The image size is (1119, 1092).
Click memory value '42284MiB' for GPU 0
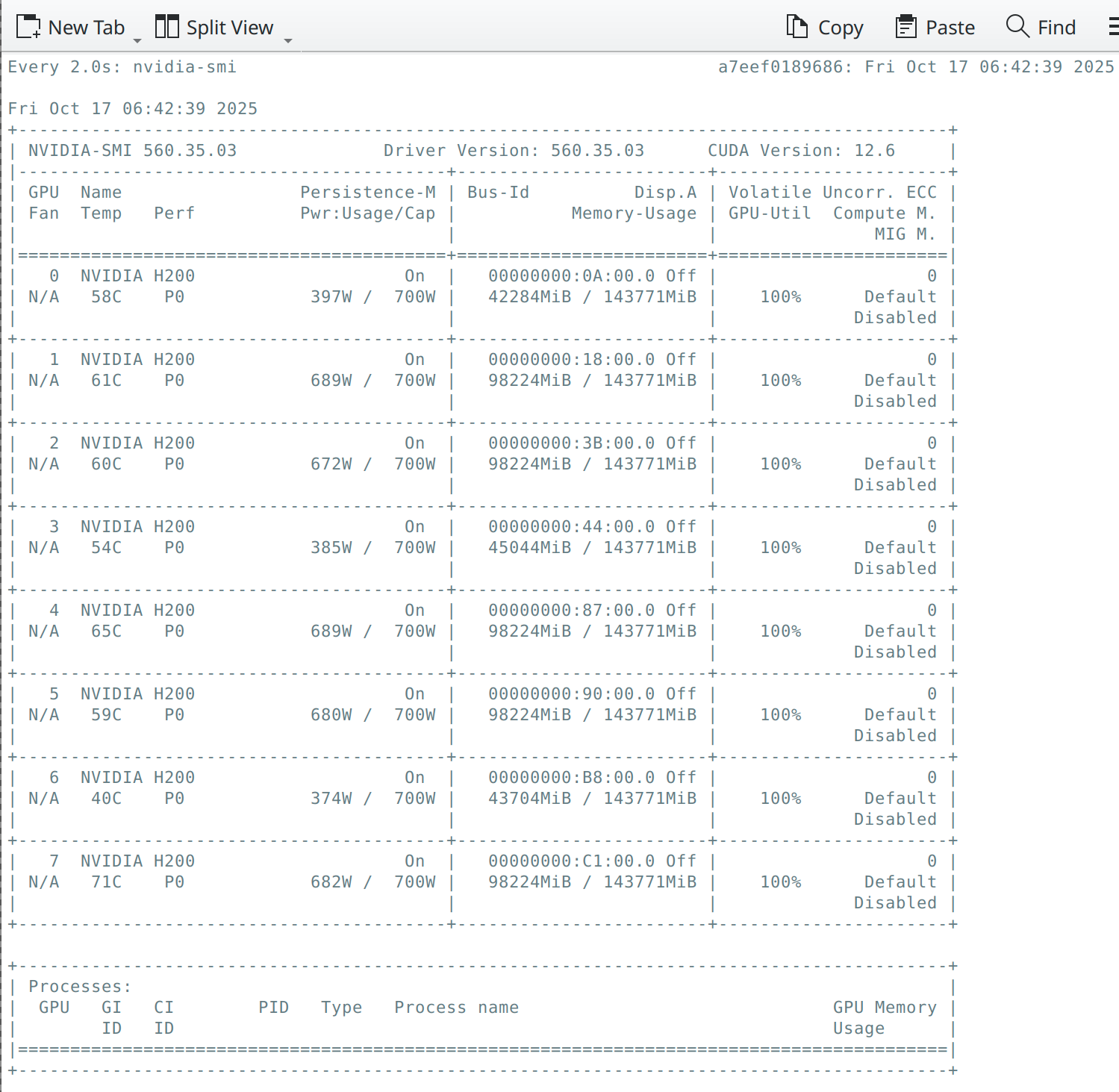click(x=530, y=297)
